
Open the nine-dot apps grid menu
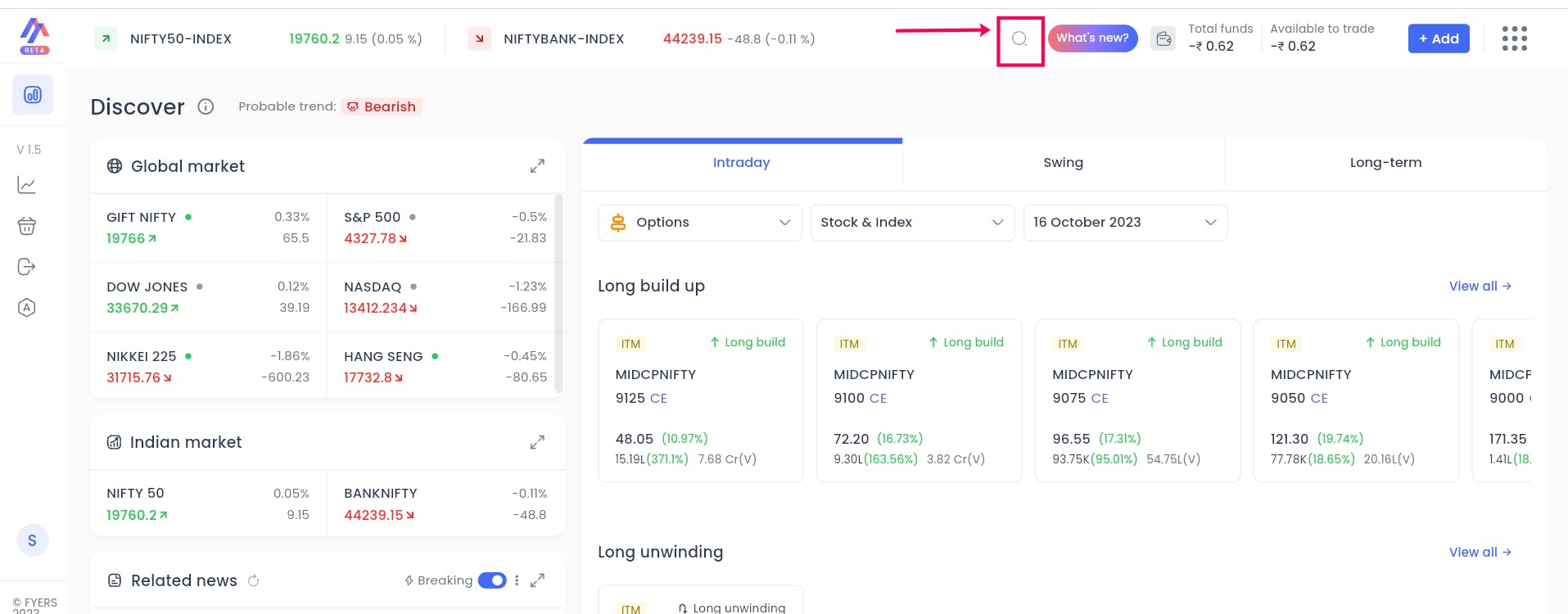(x=1514, y=38)
